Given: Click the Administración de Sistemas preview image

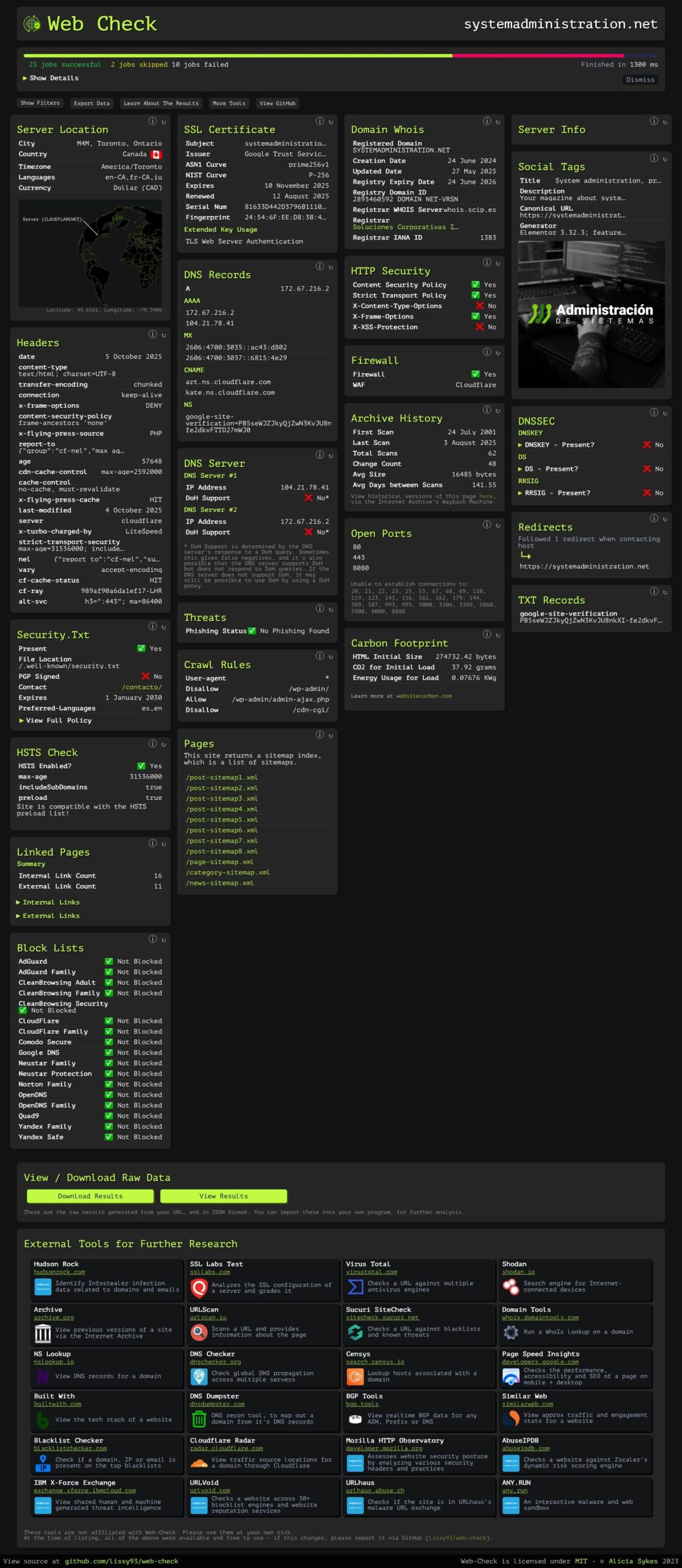Looking at the screenshot, I should pyautogui.click(x=591, y=314).
